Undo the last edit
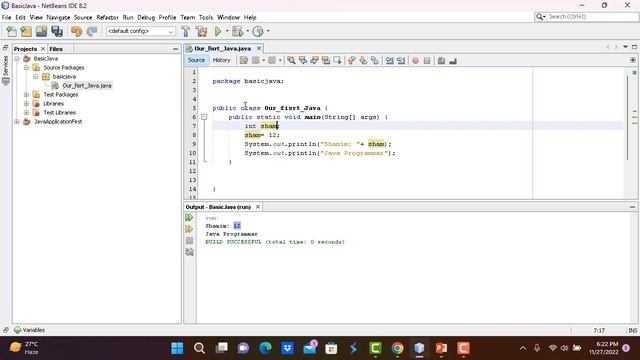The image size is (640, 360). (76, 31)
